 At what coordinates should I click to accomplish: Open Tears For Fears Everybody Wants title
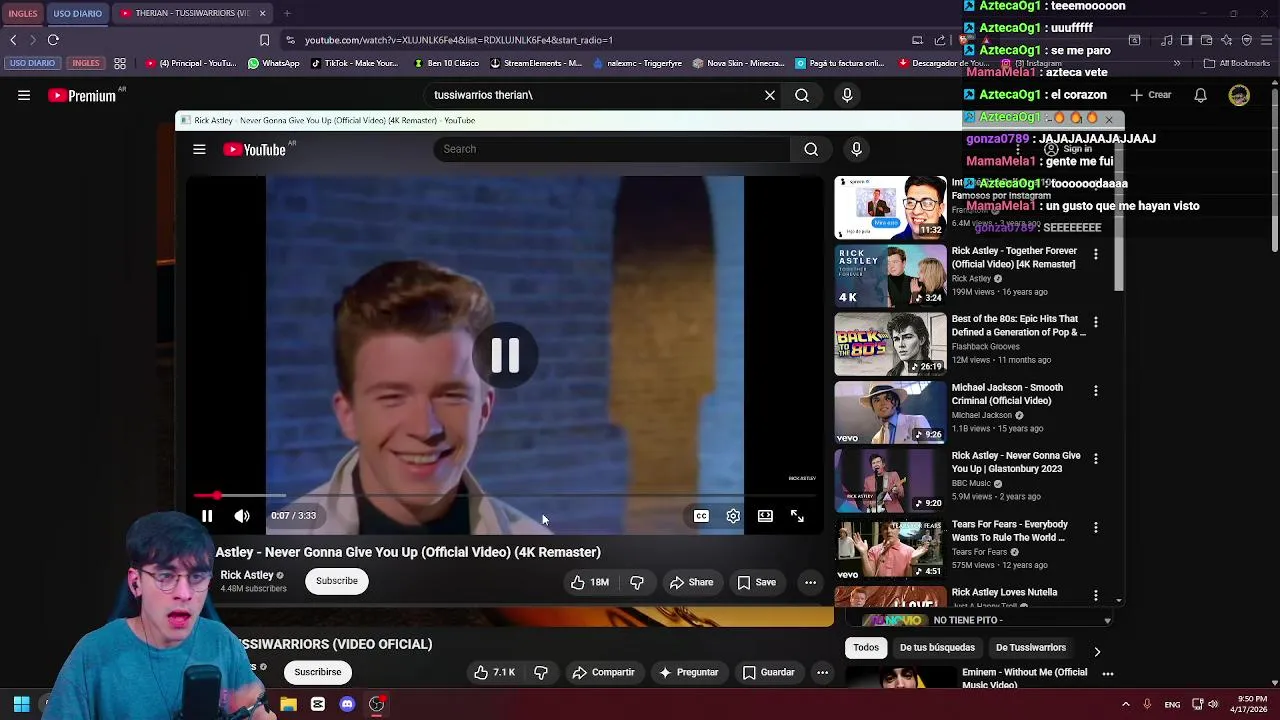[1009, 531]
